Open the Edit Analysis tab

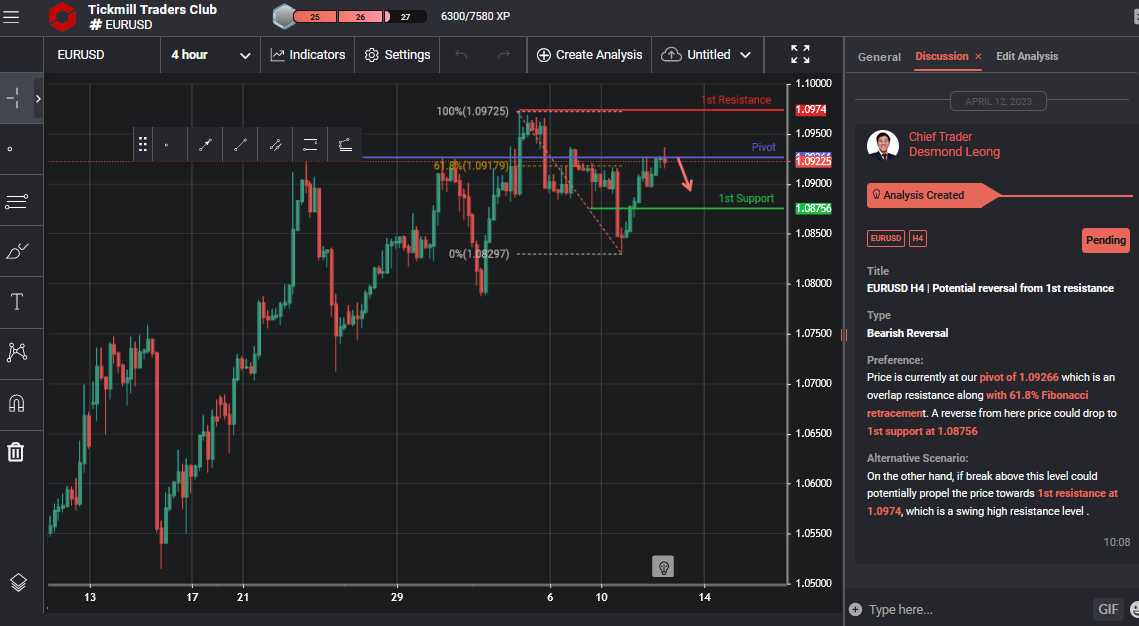[x=1026, y=56]
